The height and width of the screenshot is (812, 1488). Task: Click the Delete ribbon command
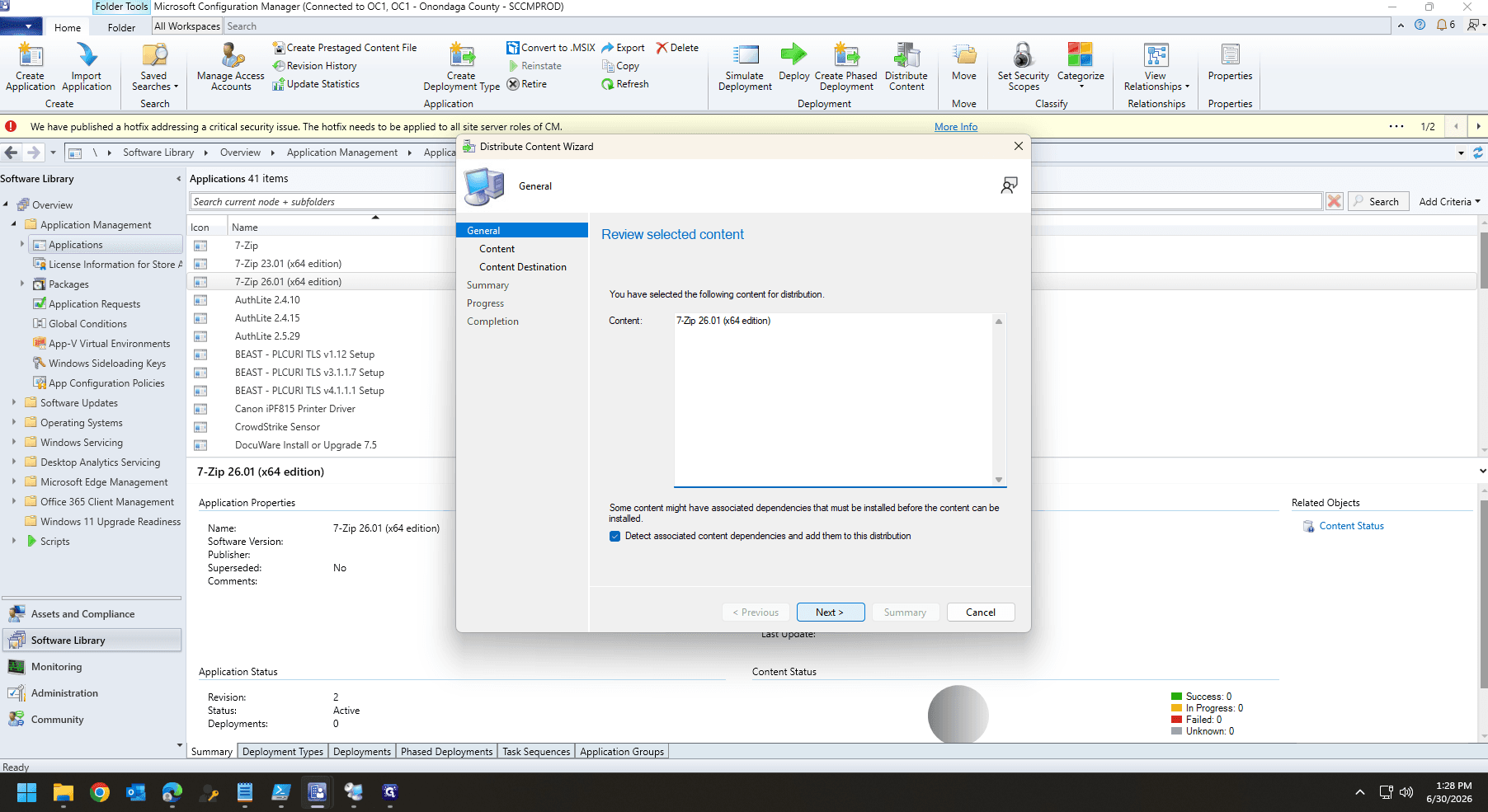[677, 48]
